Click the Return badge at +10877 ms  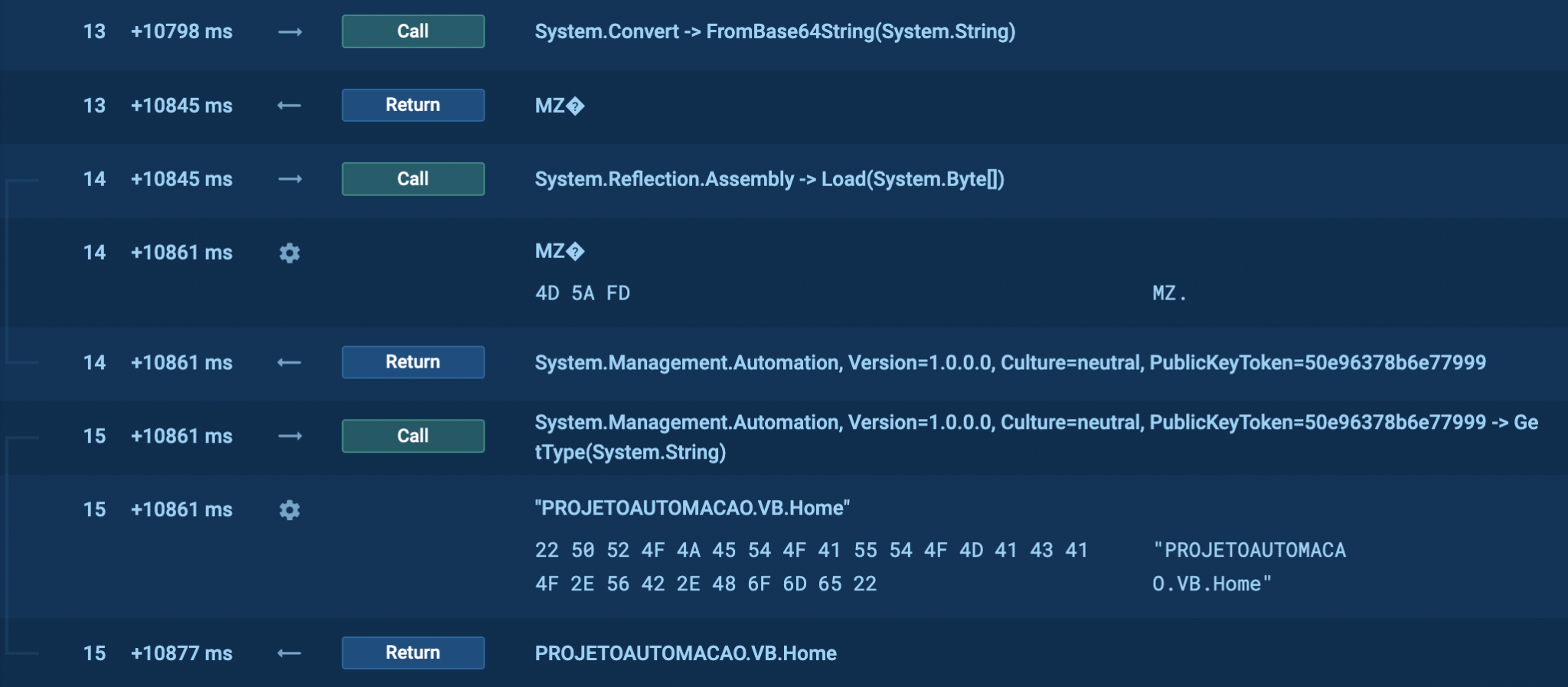coord(413,653)
